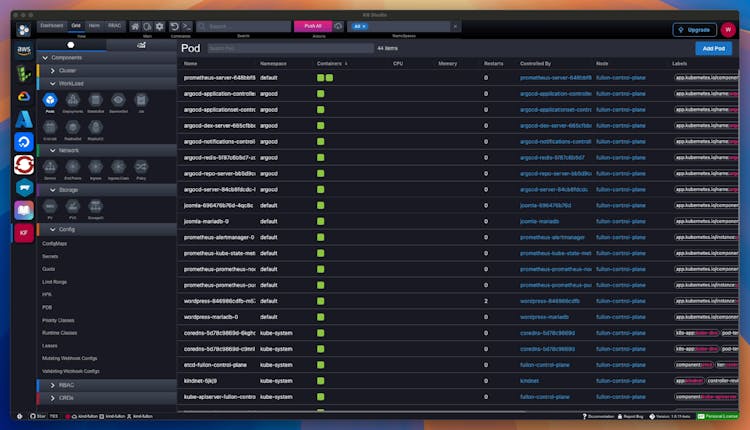750x430 pixels.
Task: Switch to the Grid view tab
Action: [x=76, y=26]
